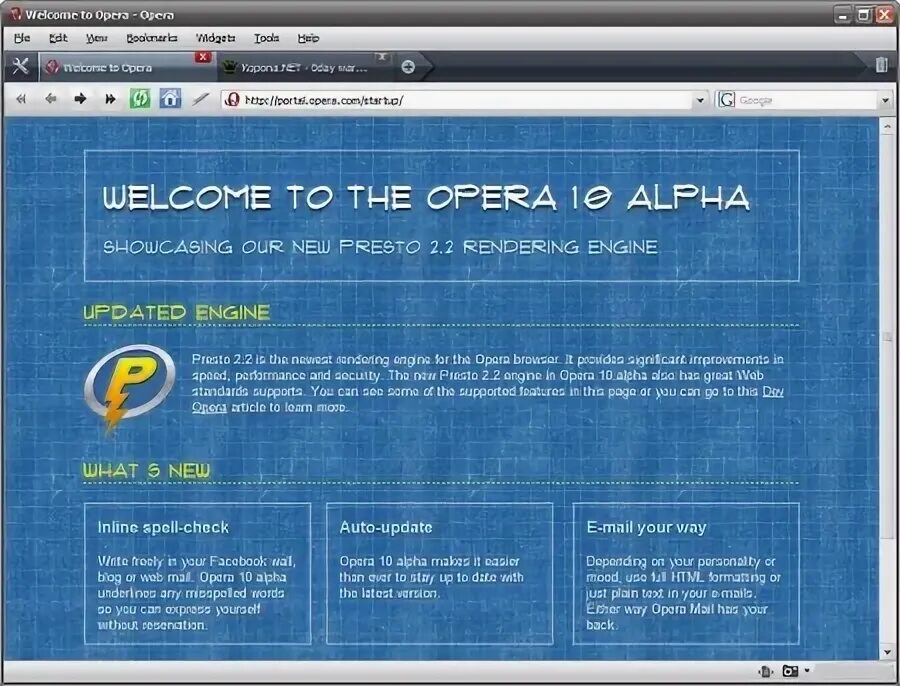
Task: Open a new tab with the plus button
Action: click(x=406, y=68)
